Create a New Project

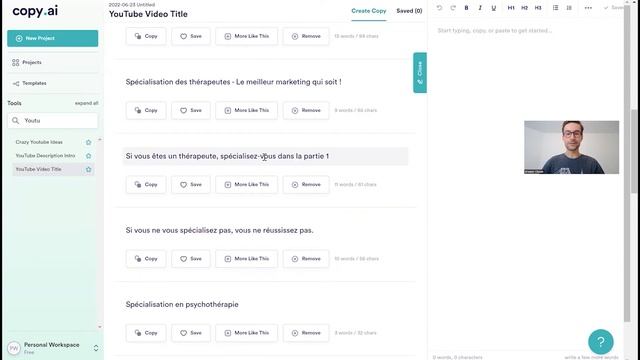[x=53, y=38]
